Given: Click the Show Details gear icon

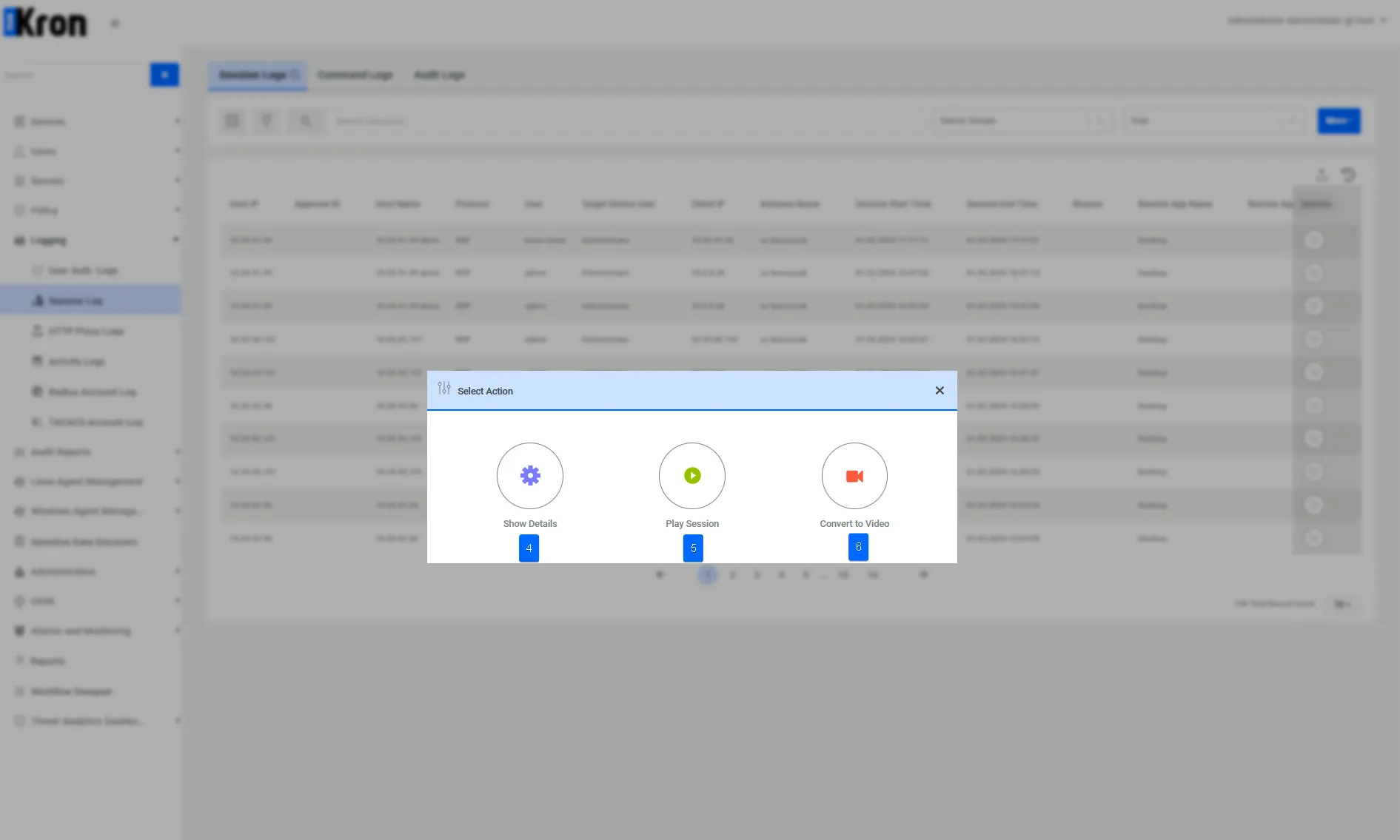Looking at the screenshot, I should coord(530,476).
